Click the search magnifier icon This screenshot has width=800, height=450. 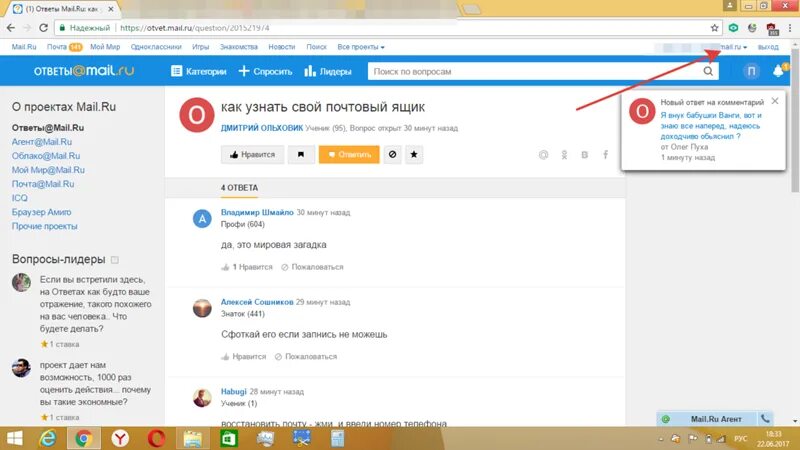click(708, 71)
